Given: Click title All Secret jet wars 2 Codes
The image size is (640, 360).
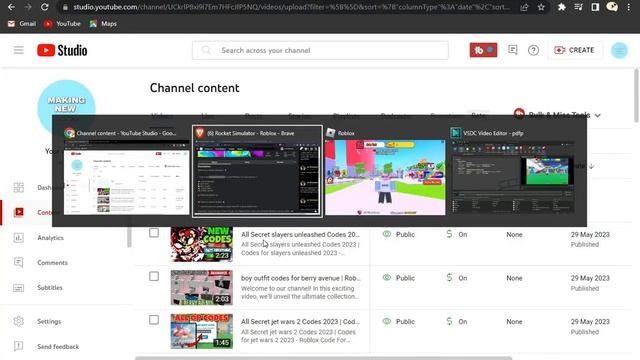Looking at the screenshot, I should pyautogui.click(x=300, y=322).
